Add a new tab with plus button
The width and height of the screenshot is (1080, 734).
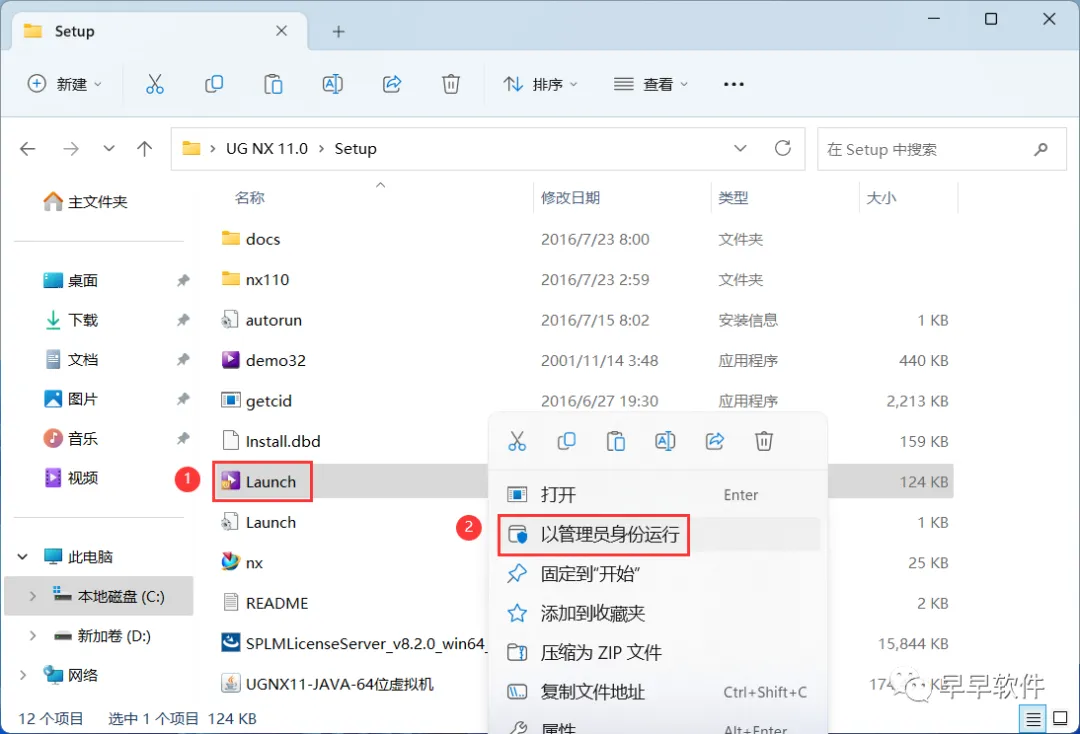(x=338, y=32)
